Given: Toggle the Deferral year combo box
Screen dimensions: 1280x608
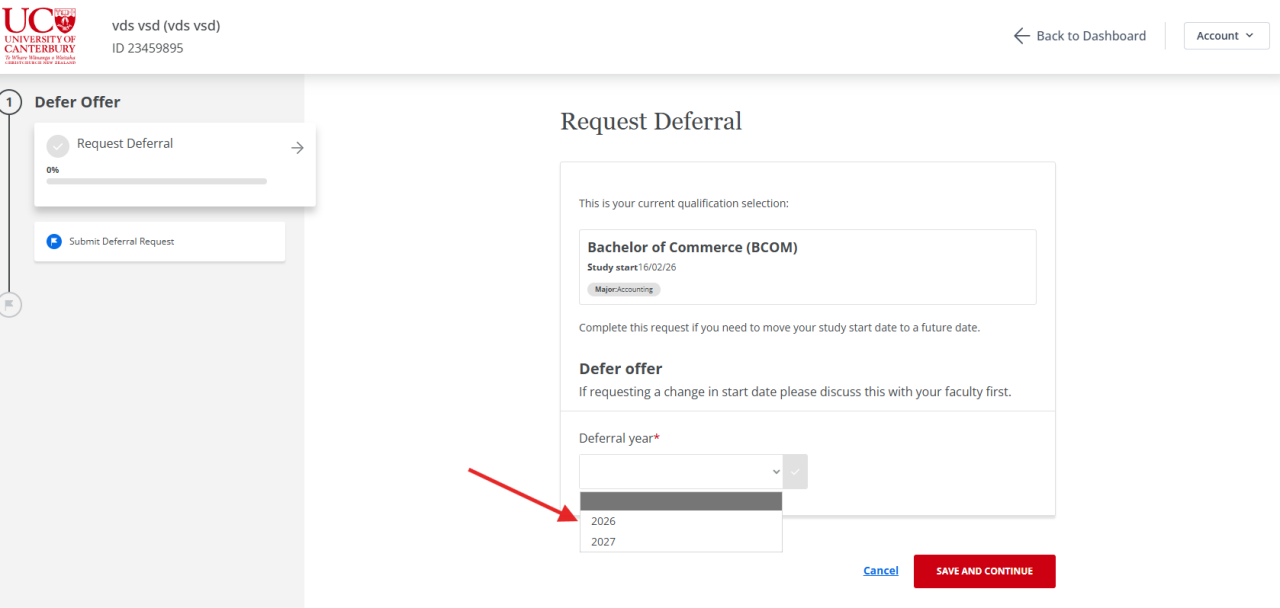Looking at the screenshot, I should (x=680, y=471).
